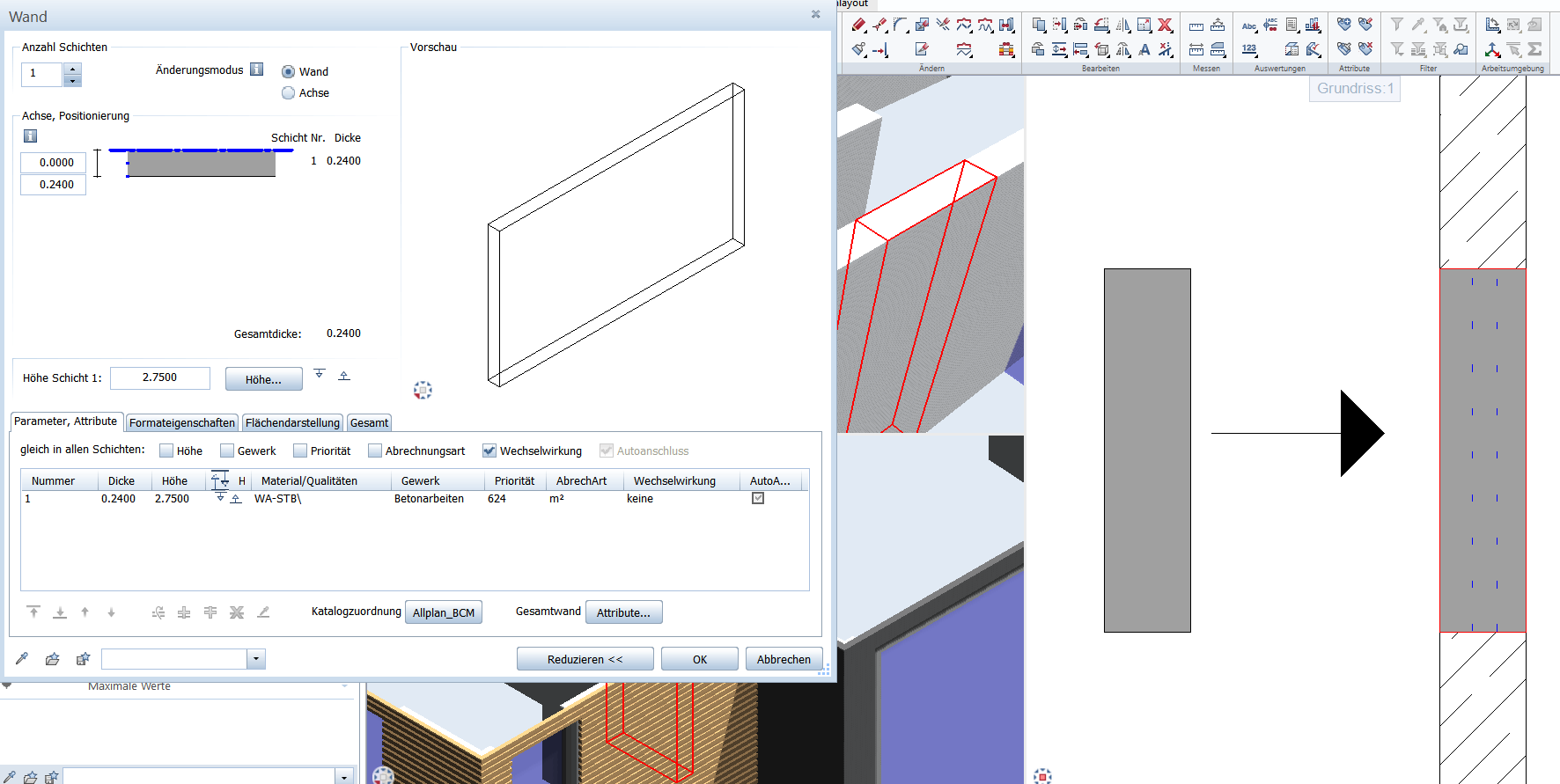Increase Anzahl Schichten with the up arrow
1560x784 pixels.
[x=73, y=69]
